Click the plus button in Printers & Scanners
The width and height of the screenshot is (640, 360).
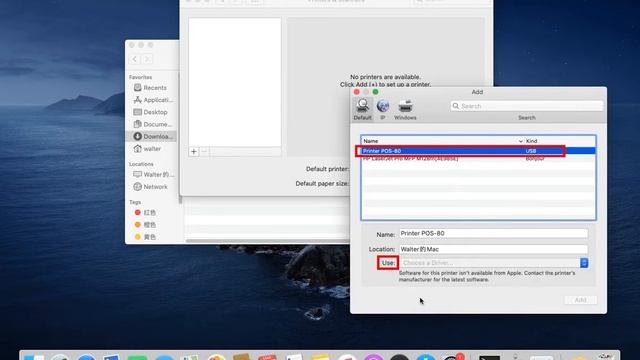194,152
